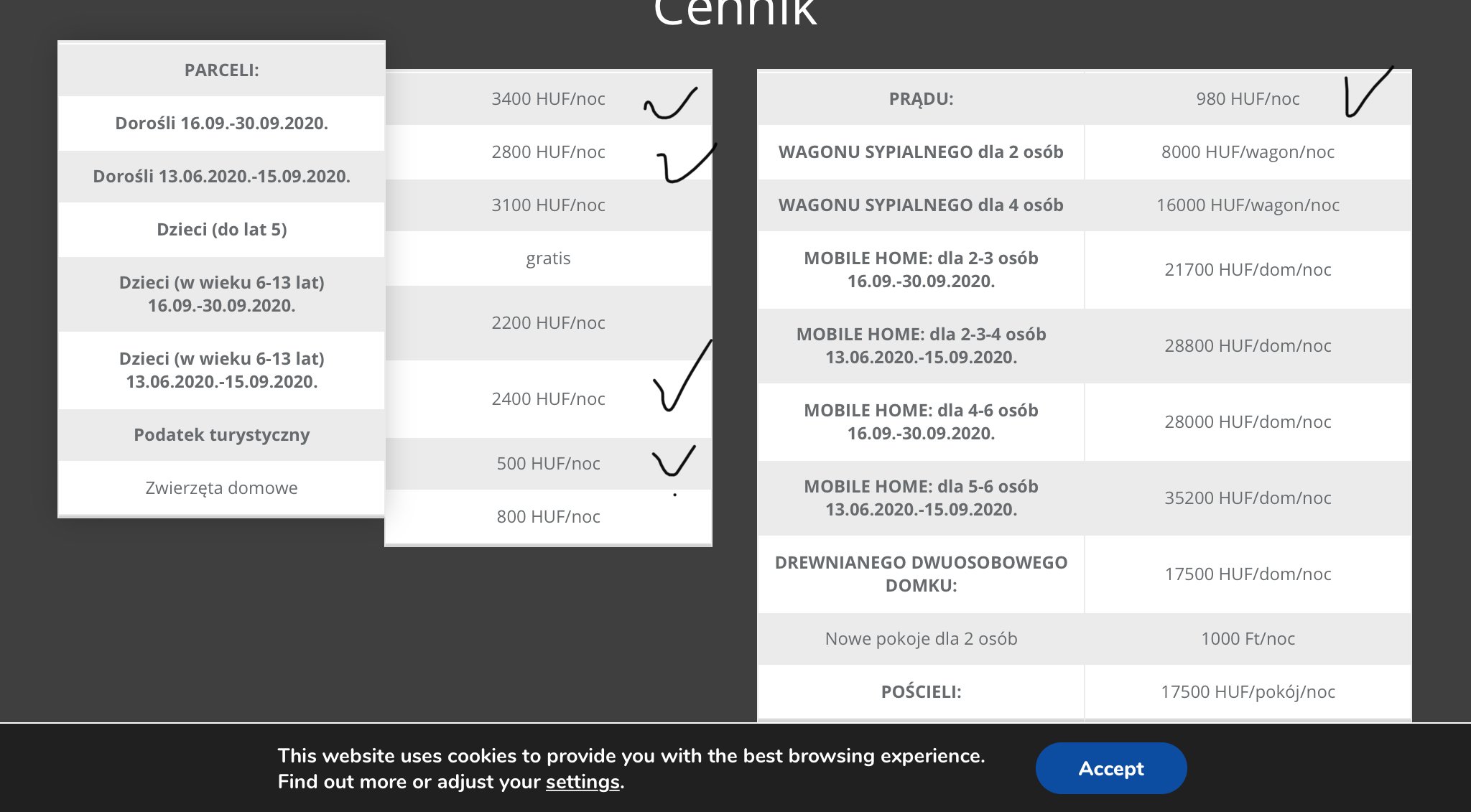Click the POŚCIELI: row label
Image resolution: width=1471 pixels, height=812 pixels.
[x=921, y=692]
